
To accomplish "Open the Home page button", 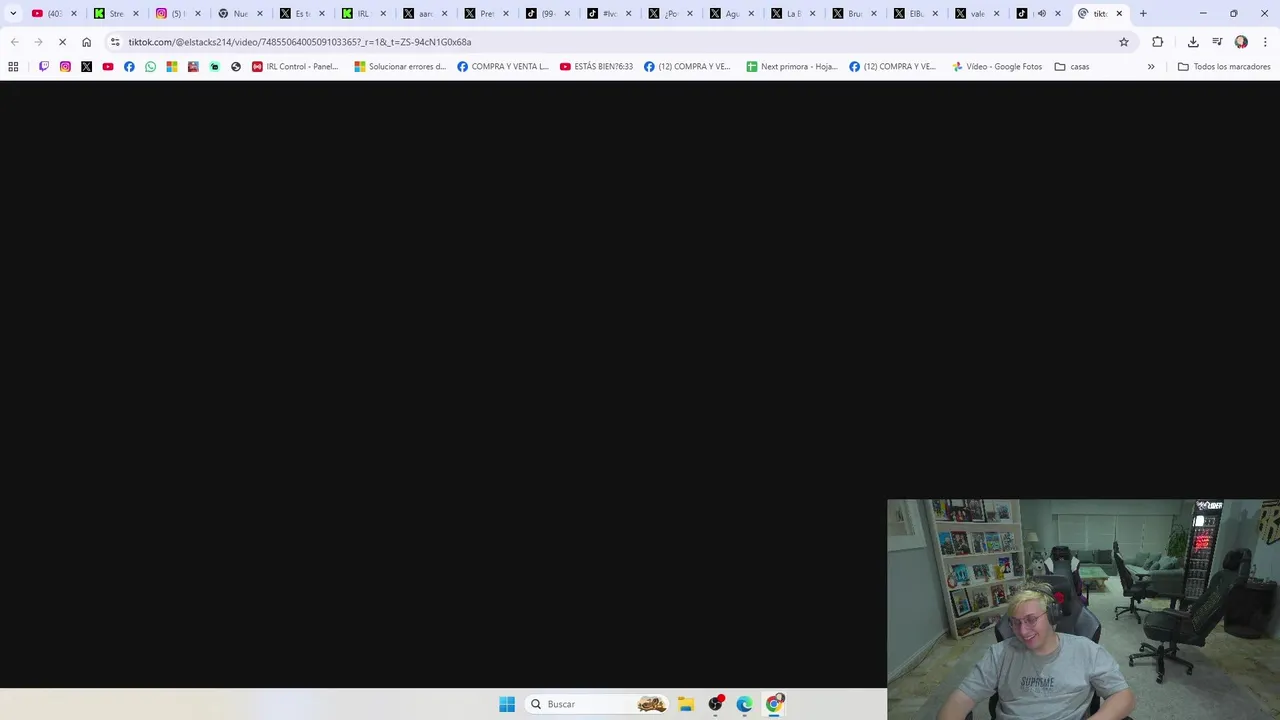I will coord(86,42).
